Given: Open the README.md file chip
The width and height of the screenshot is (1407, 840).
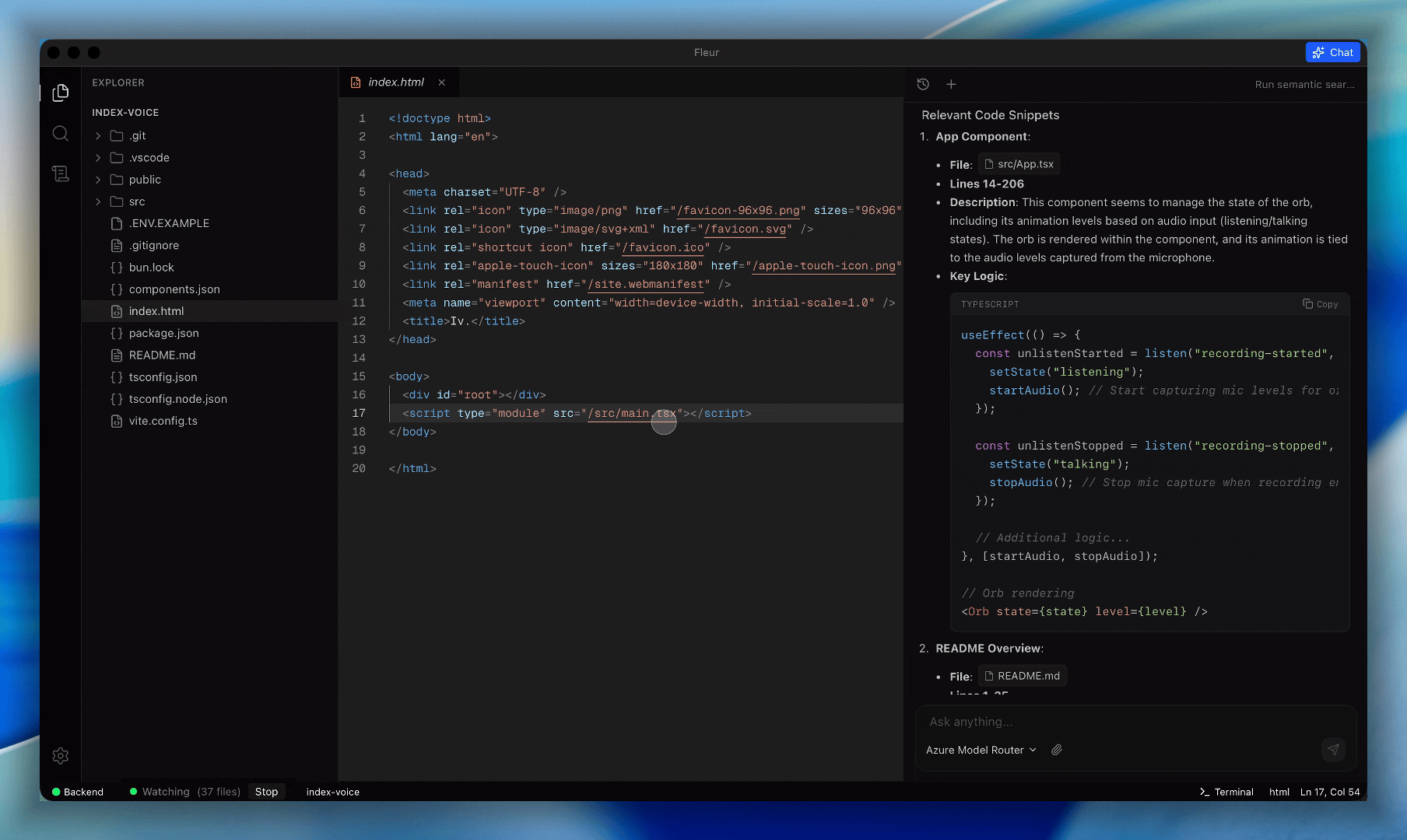Looking at the screenshot, I should (1022, 675).
